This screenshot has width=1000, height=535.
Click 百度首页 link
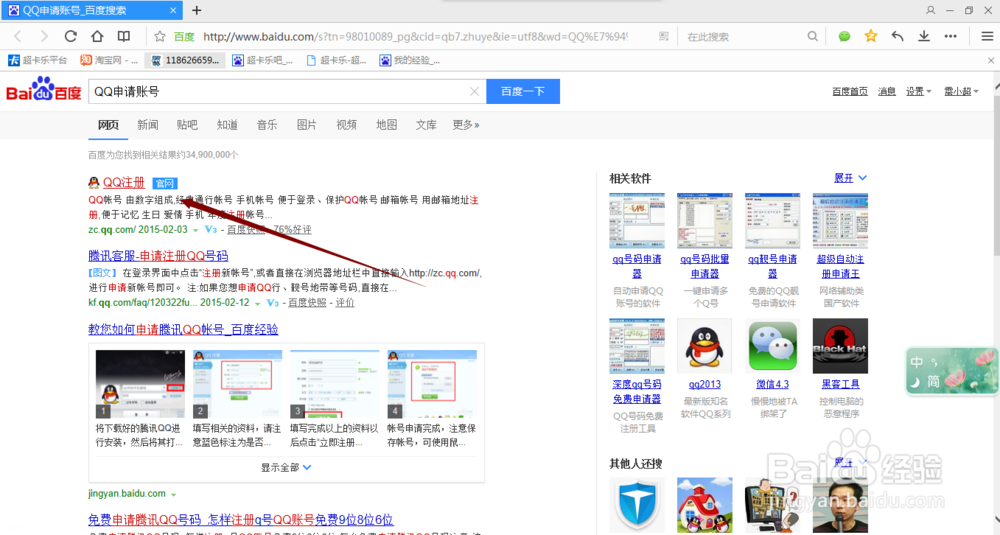coord(849,91)
